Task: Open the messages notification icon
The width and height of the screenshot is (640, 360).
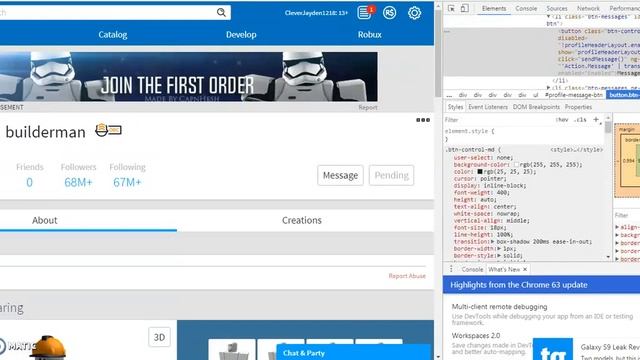Action: click(x=364, y=13)
